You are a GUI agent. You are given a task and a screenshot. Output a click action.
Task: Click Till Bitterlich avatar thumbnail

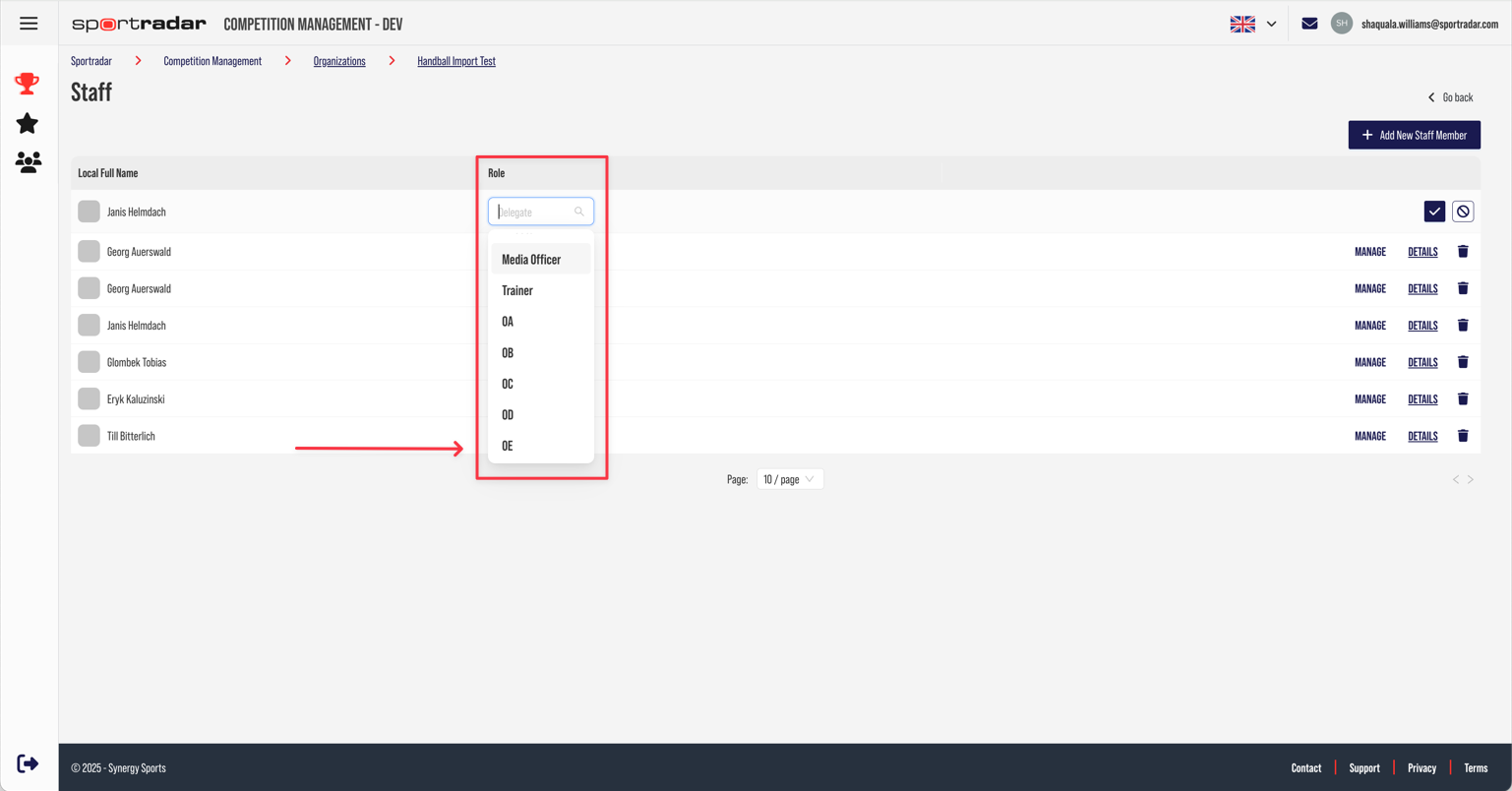click(89, 436)
